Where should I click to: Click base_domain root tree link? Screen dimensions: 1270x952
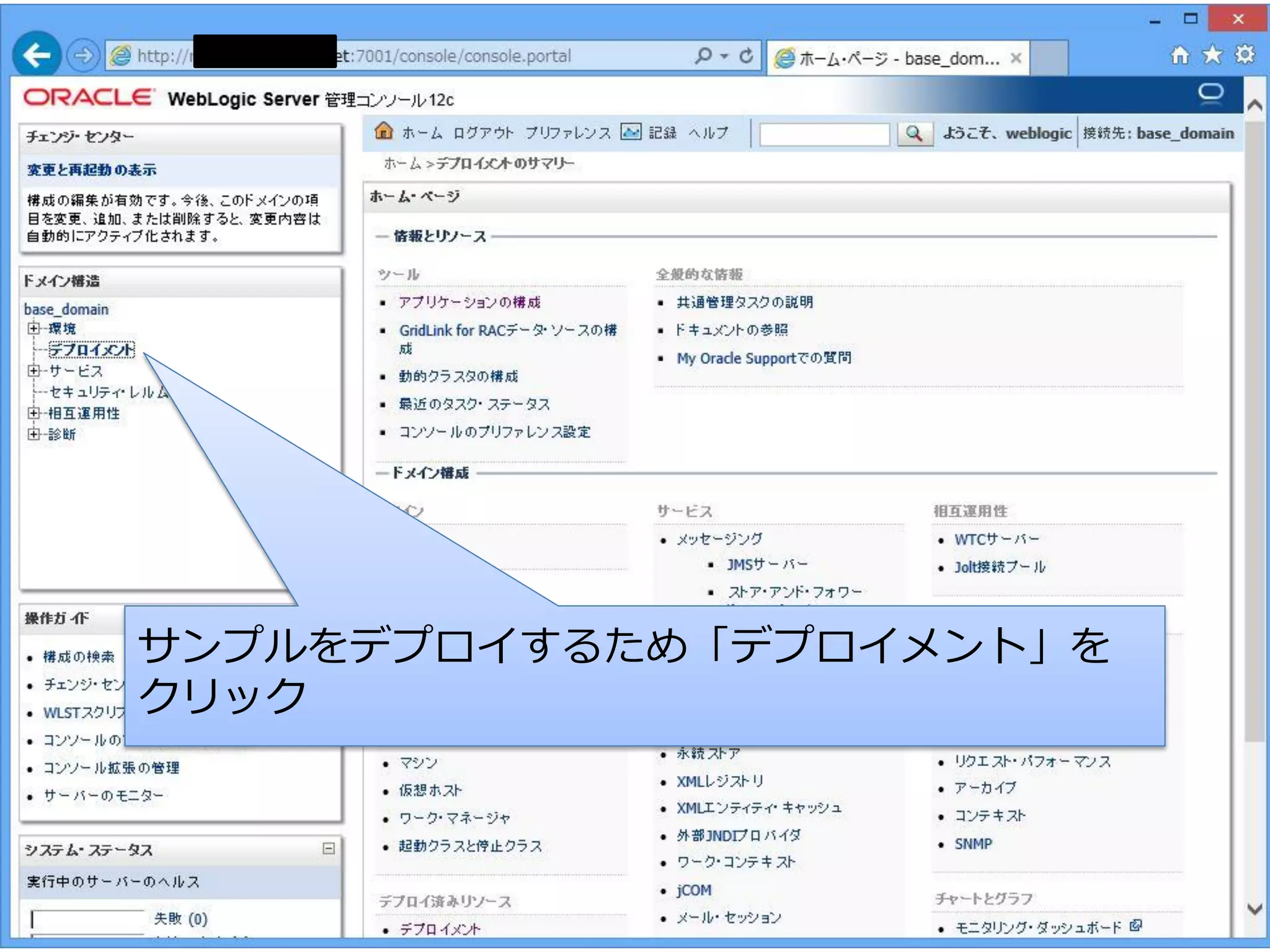click(66, 309)
